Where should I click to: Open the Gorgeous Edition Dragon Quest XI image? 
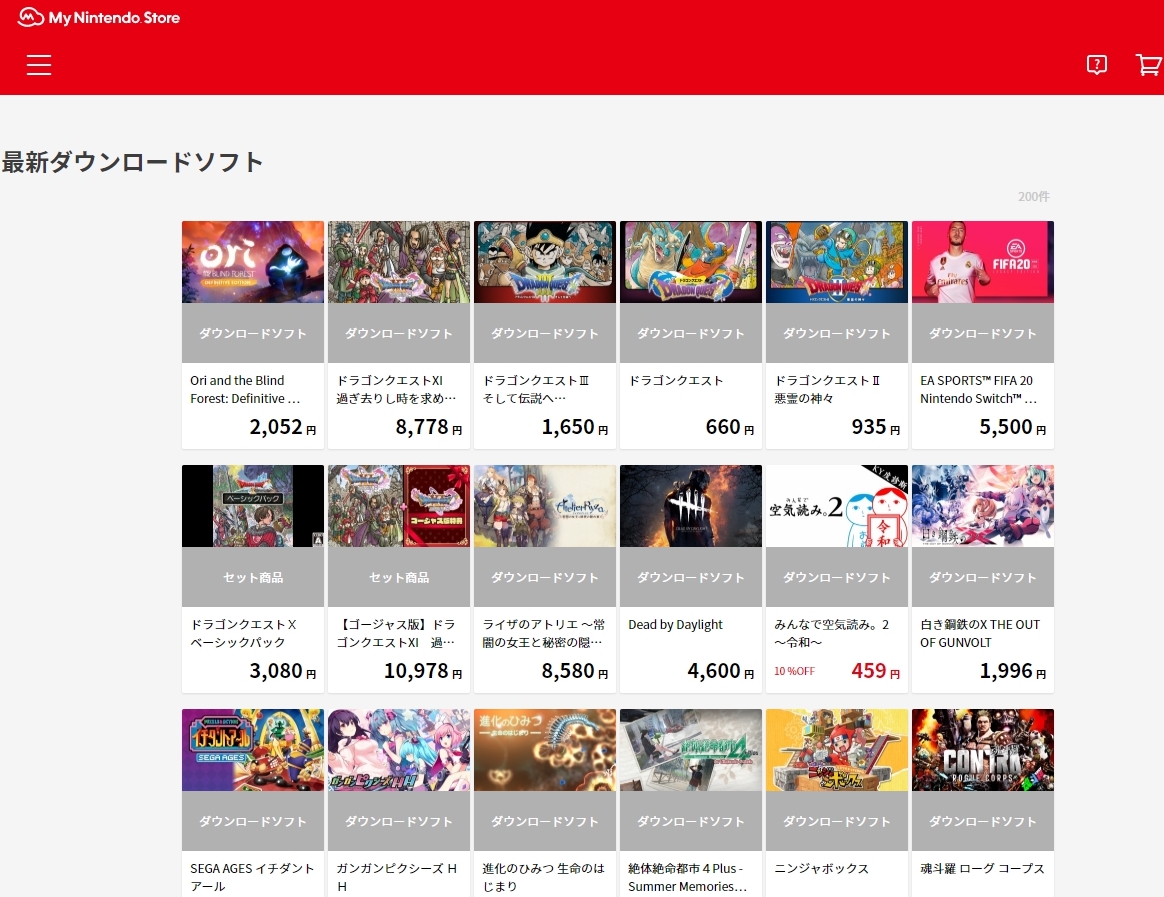pyautogui.click(x=399, y=506)
